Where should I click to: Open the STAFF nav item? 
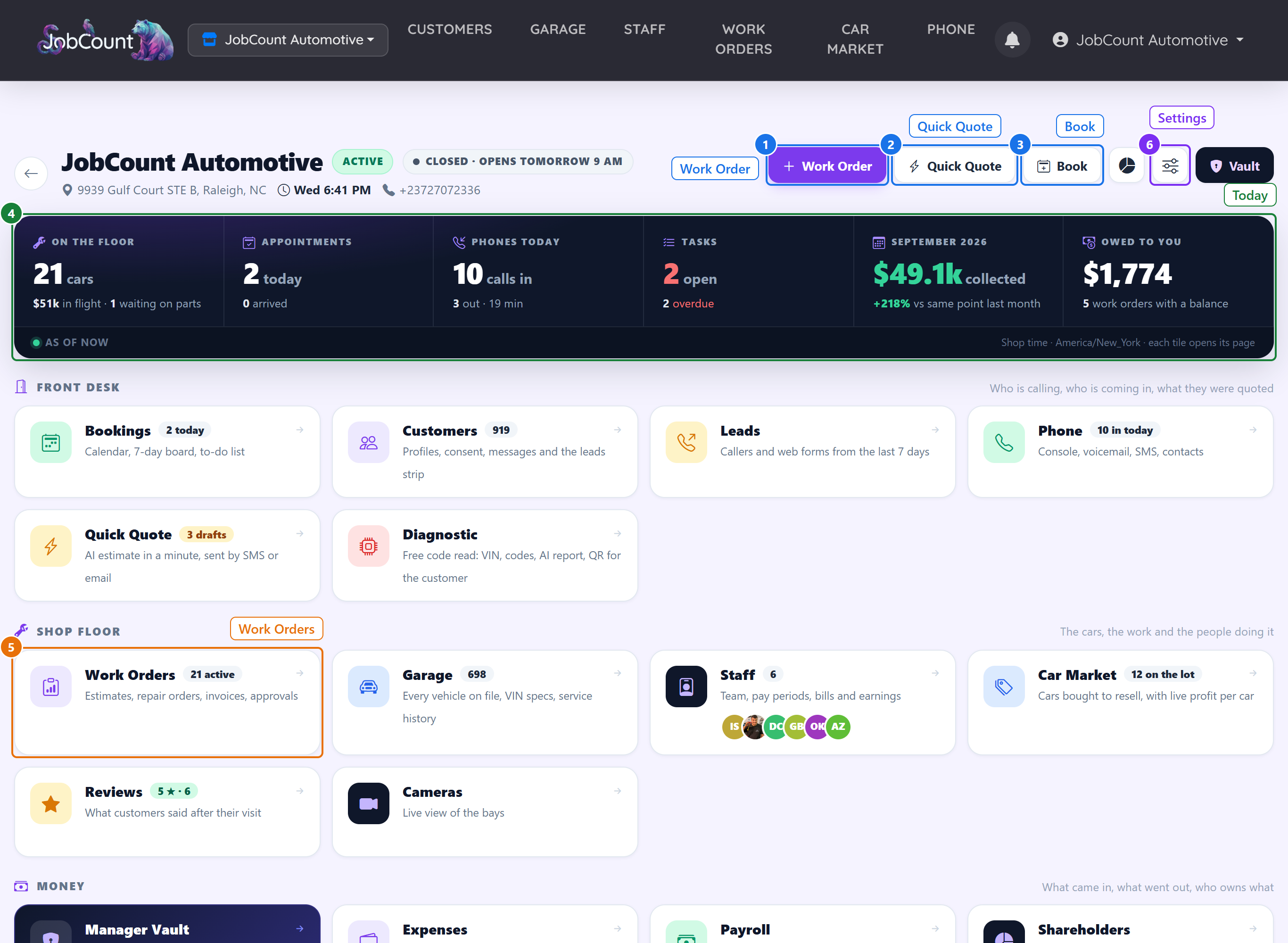[x=644, y=29]
